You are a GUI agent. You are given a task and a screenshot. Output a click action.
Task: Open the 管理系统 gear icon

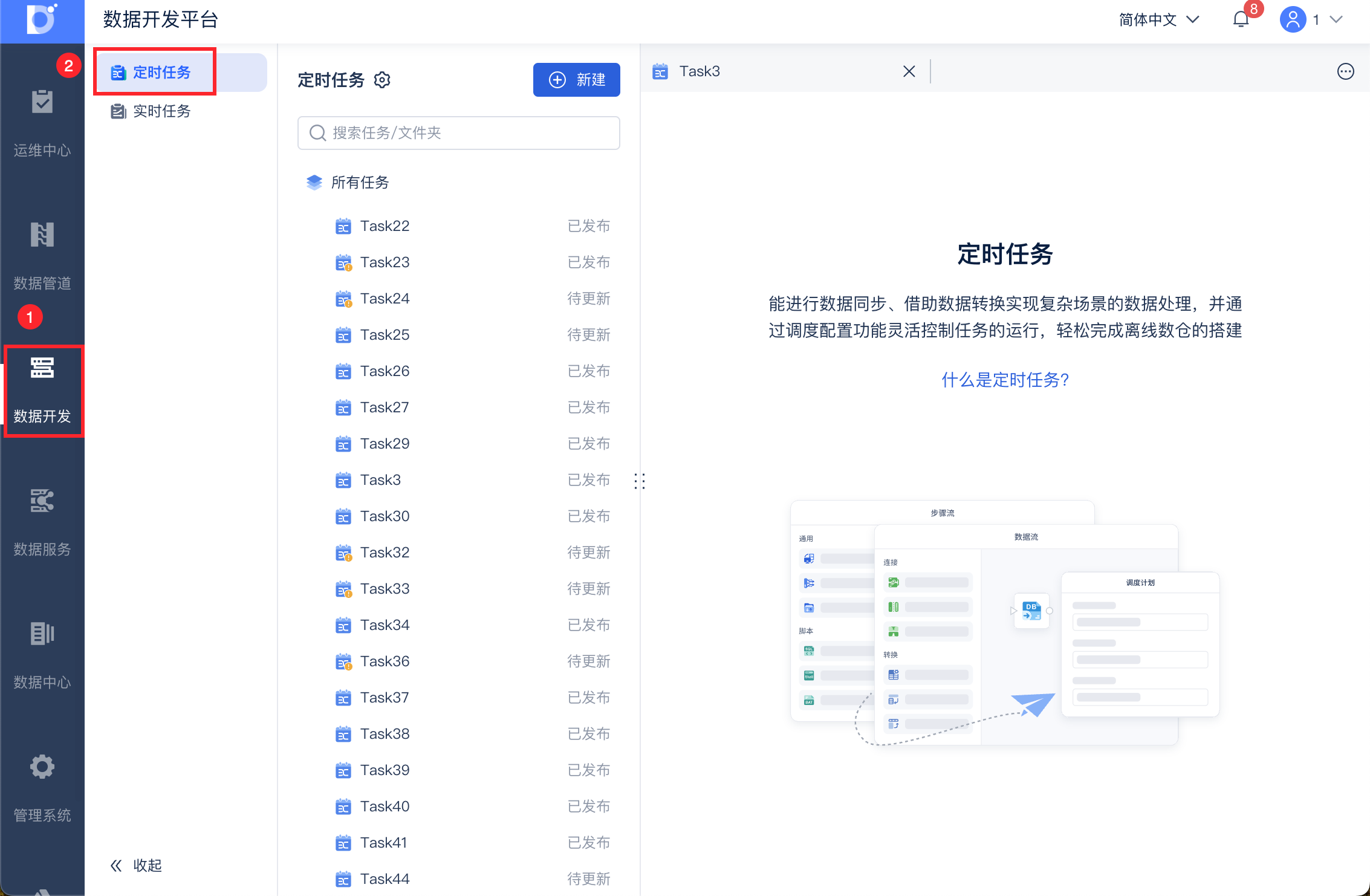click(x=42, y=767)
